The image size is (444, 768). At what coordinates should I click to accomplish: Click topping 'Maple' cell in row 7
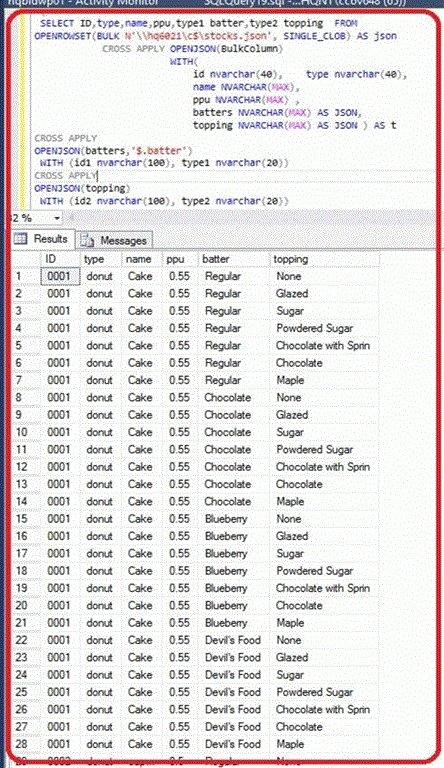coord(324,380)
